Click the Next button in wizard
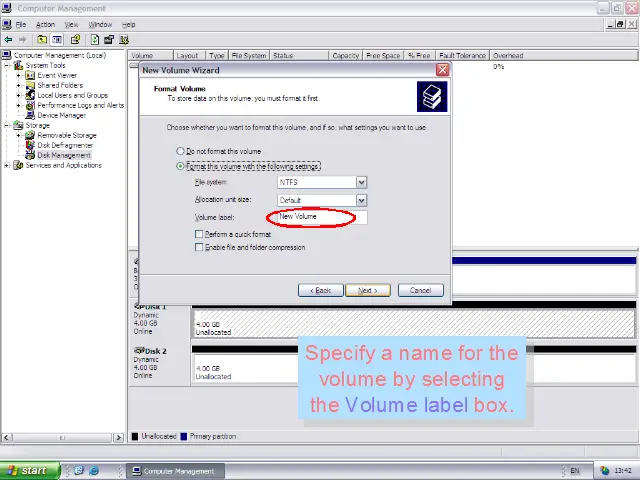Screen dimensions: 640x480 368,290
